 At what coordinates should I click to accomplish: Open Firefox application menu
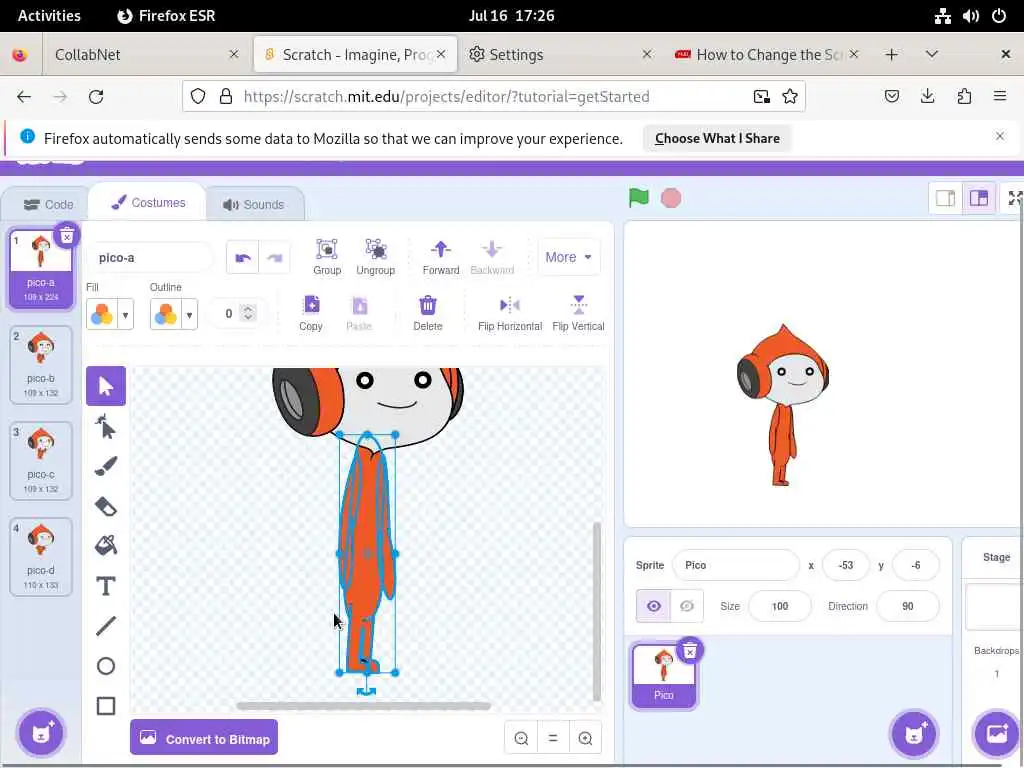click(x=1000, y=97)
